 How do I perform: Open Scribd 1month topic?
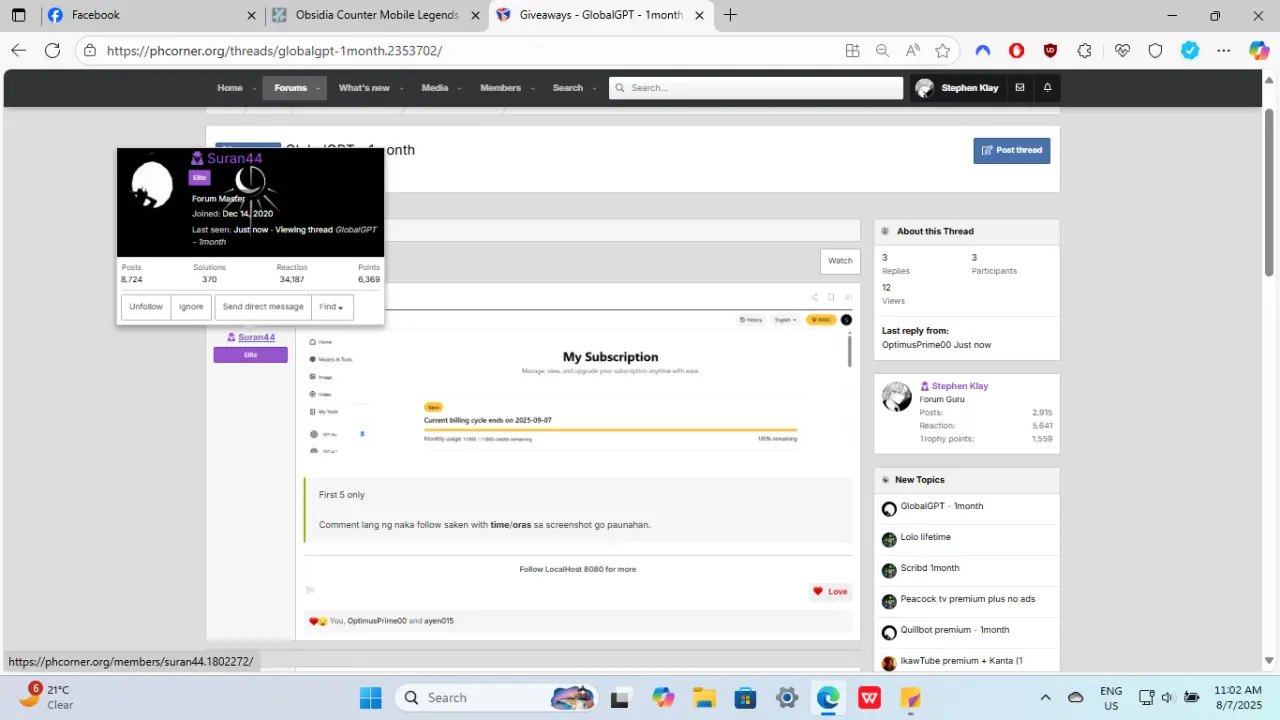click(930, 568)
